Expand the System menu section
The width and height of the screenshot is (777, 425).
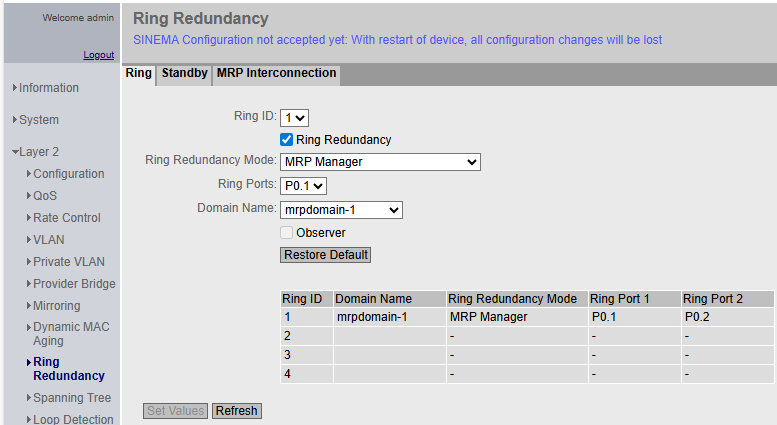coord(38,120)
